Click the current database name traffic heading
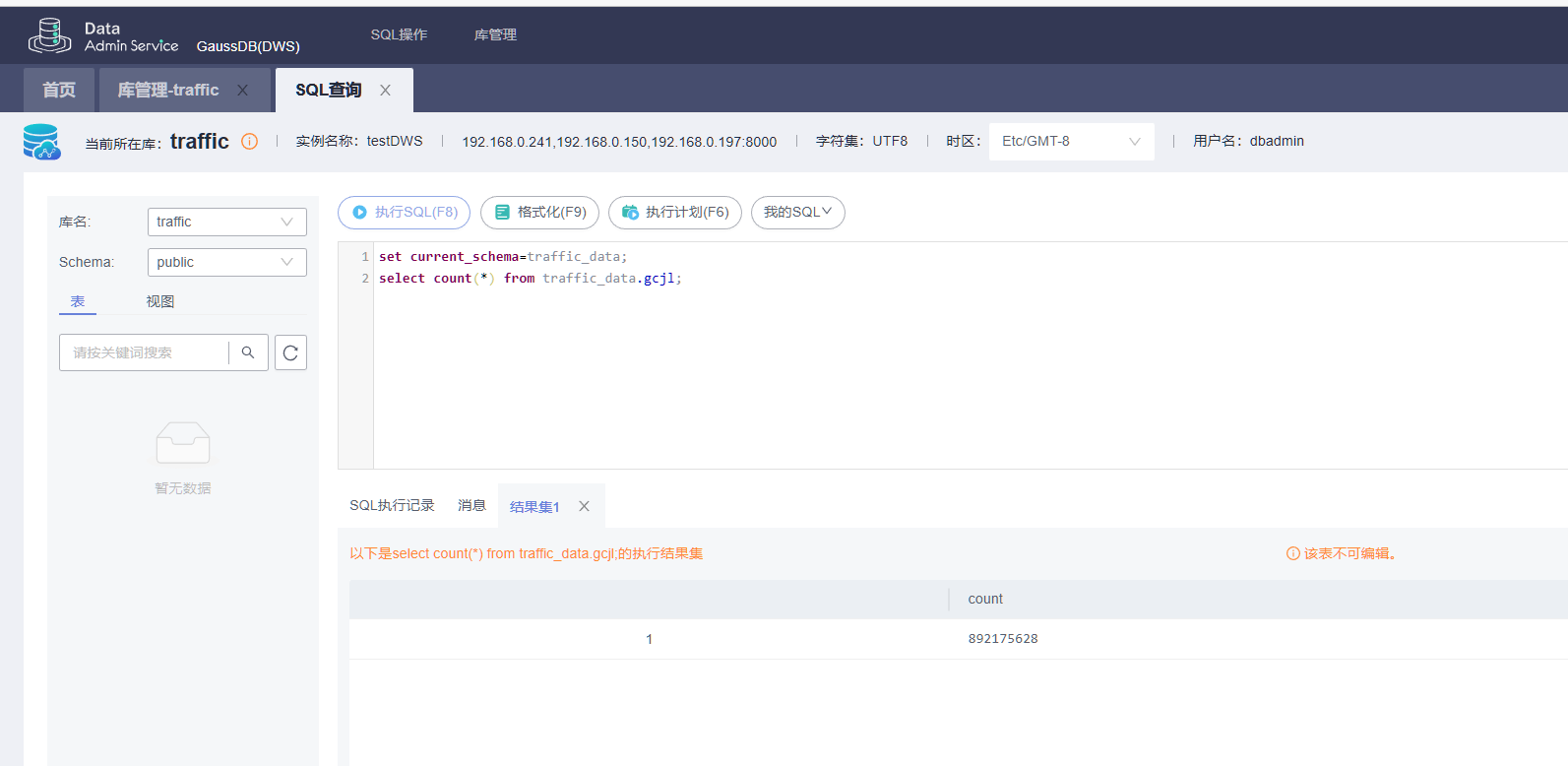This screenshot has width=1568, height=766. point(200,141)
